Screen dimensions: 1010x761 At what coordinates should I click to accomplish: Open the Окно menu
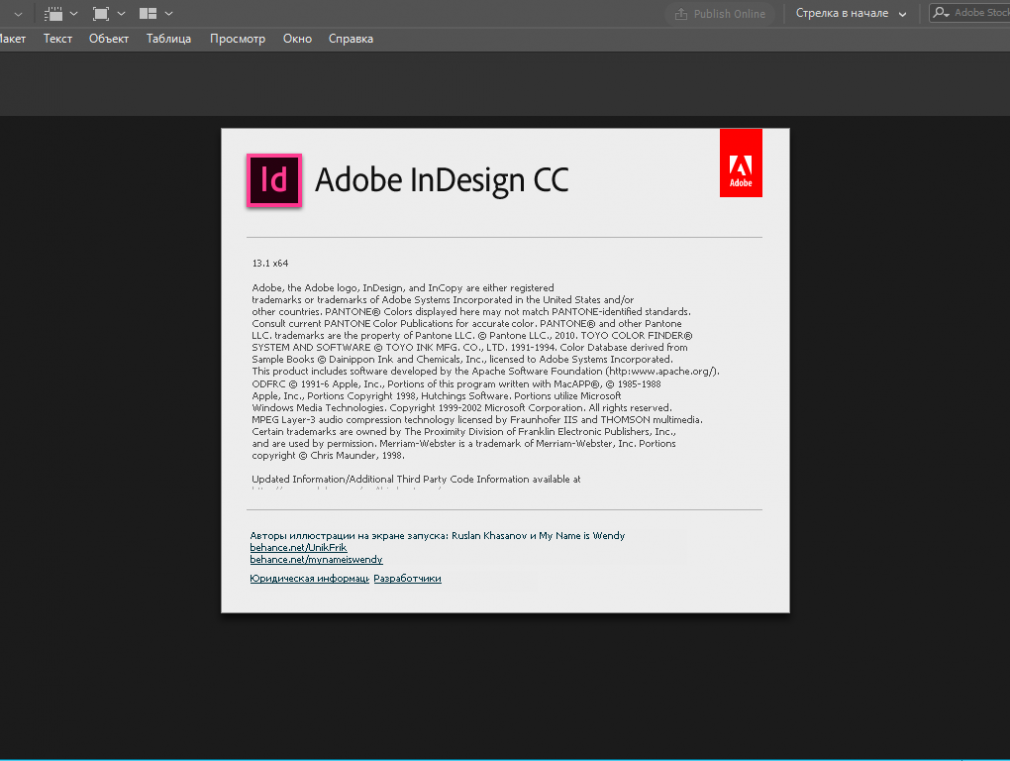(298, 39)
